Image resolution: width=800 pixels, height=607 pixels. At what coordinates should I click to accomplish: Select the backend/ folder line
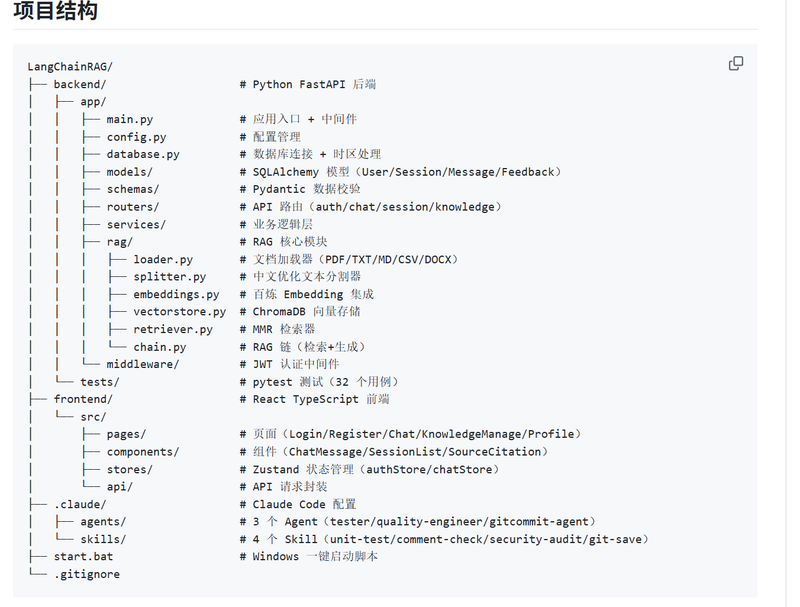click(x=80, y=84)
